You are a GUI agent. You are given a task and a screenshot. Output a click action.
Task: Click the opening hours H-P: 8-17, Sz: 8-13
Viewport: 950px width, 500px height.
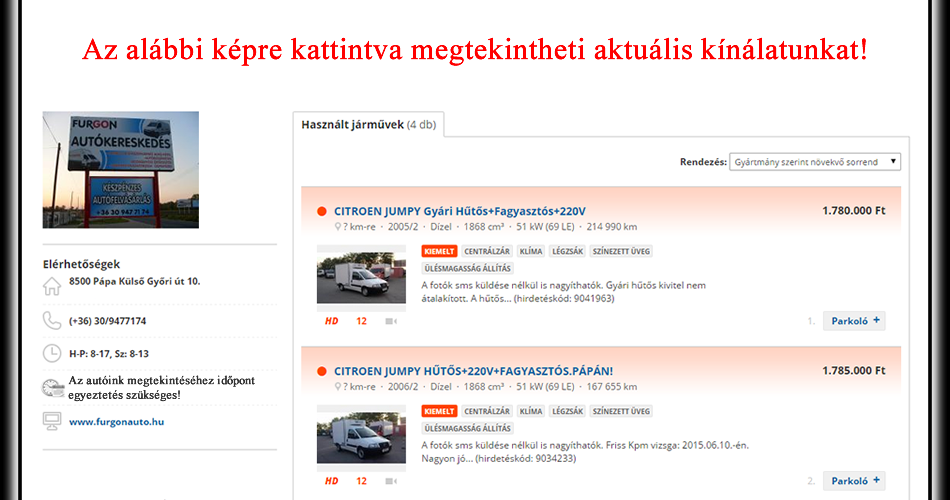(108, 354)
